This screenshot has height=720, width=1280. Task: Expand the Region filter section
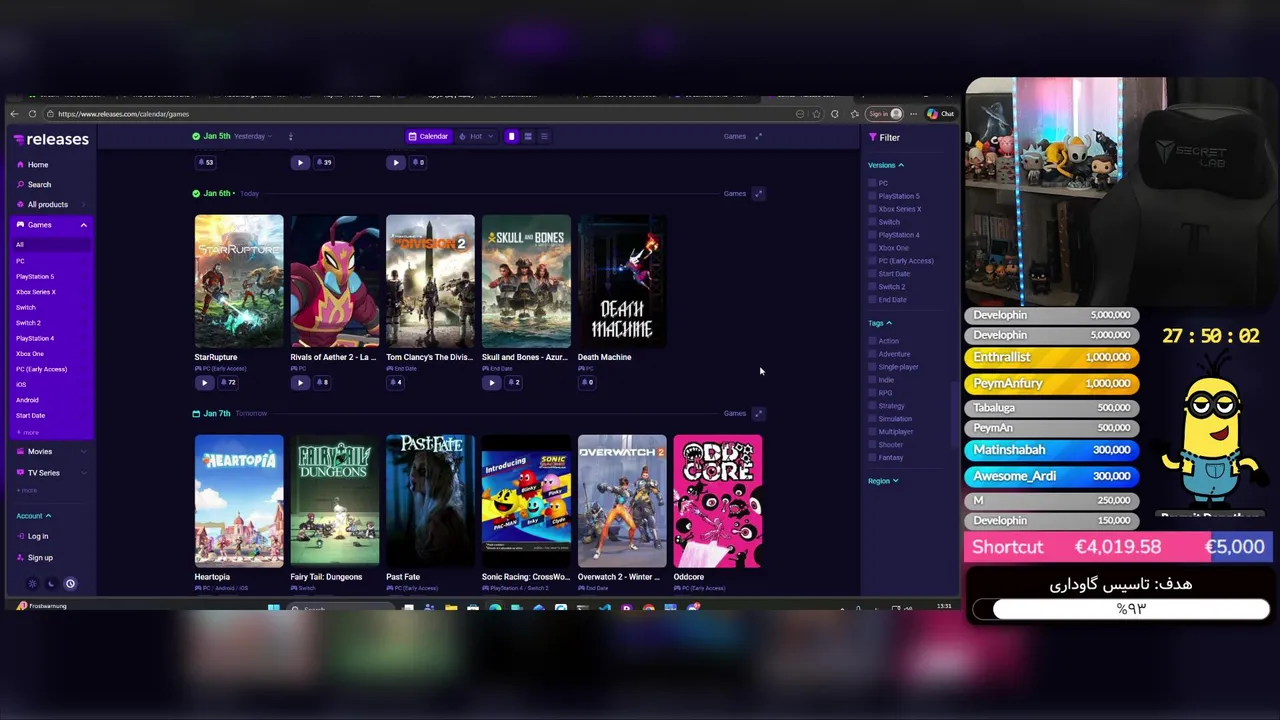click(x=883, y=481)
